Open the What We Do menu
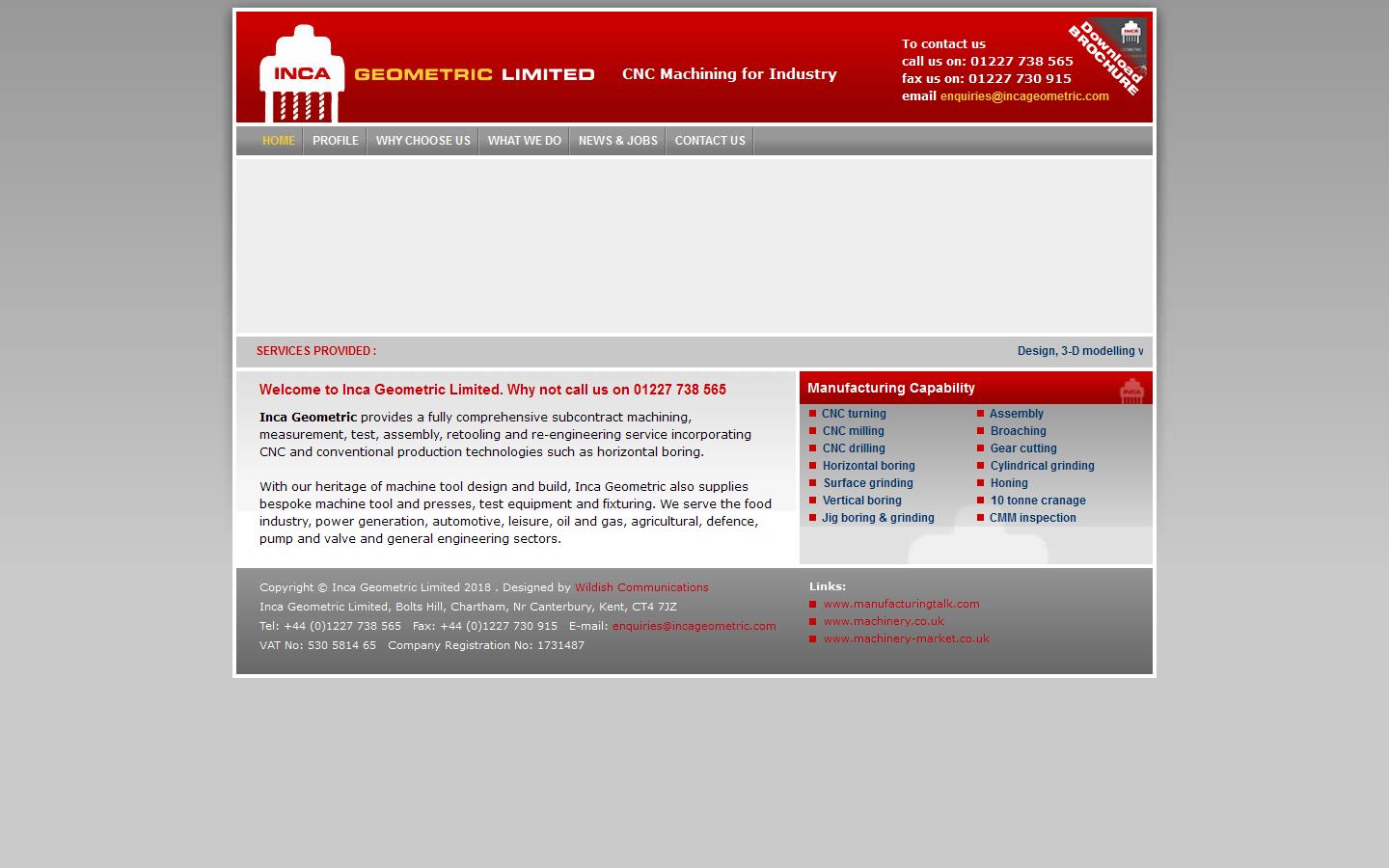The height and width of the screenshot is (868, 1389). pyautogui.click(x=524, y=141)
